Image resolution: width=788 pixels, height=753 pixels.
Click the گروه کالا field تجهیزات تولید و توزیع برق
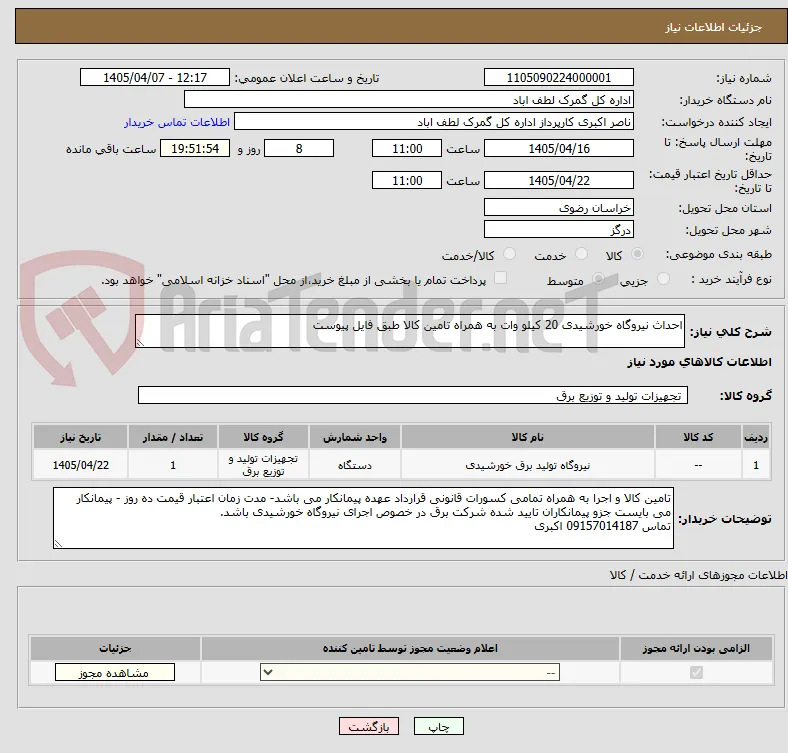click(x=413, y=395)
